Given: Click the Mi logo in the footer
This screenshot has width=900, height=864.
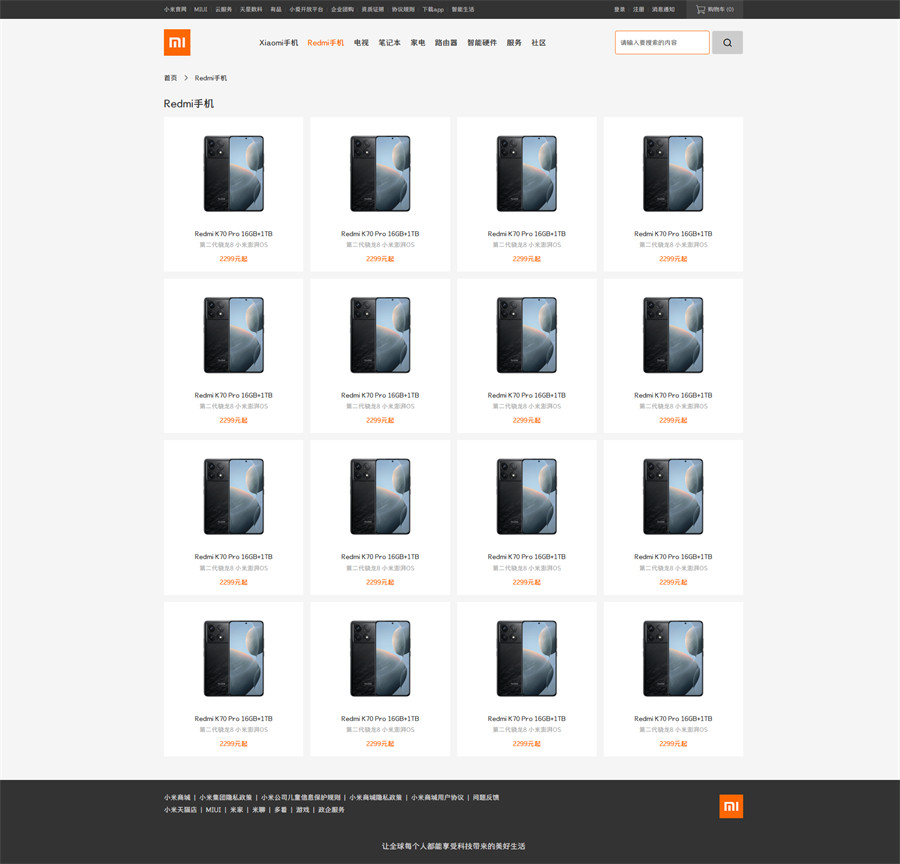Looking at the screenshot, I should [x=731, y=806].
